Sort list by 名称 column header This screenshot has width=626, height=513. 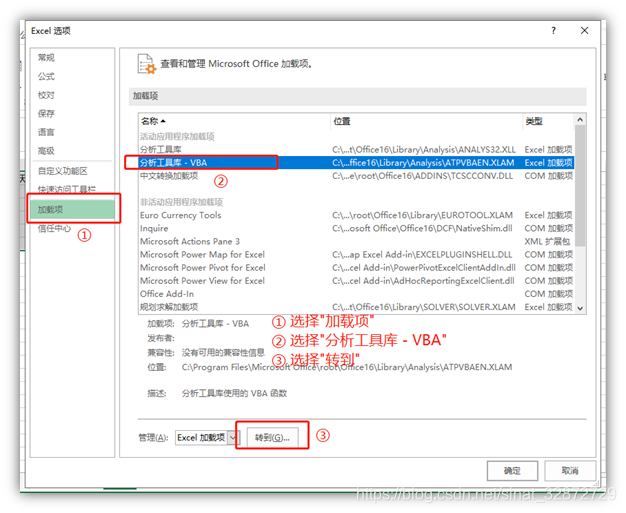click(234, 121)
